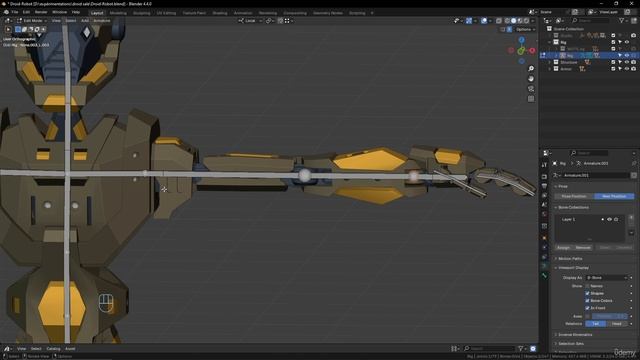Toggle perspective/orthographic grid icon
Viewport: 640px width, 360px height.
pyautogui.click(x=531, y=99)
